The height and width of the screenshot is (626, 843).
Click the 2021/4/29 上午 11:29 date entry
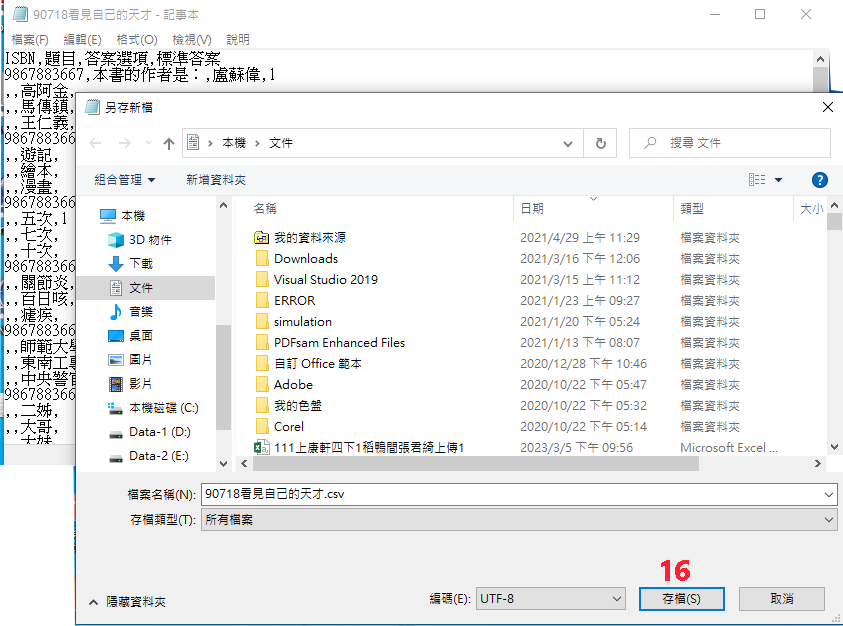click(x=580, y=238)
